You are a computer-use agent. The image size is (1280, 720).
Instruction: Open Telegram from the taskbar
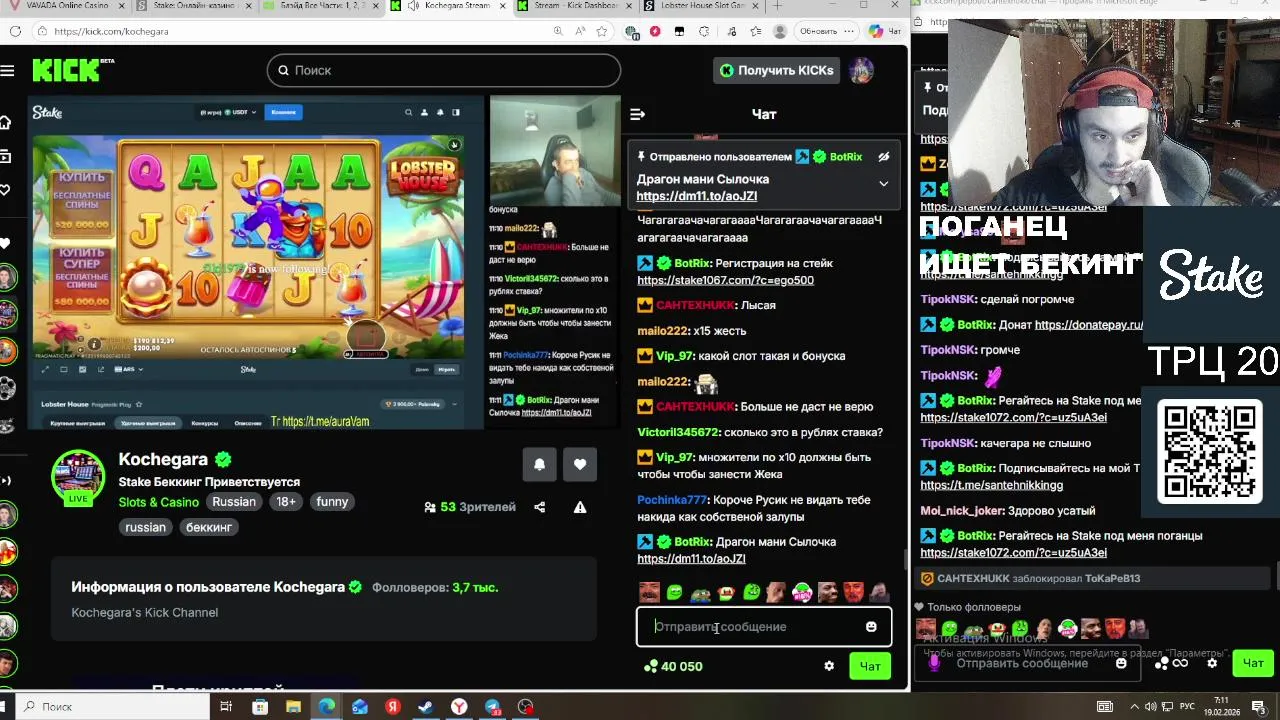(492, 706)
